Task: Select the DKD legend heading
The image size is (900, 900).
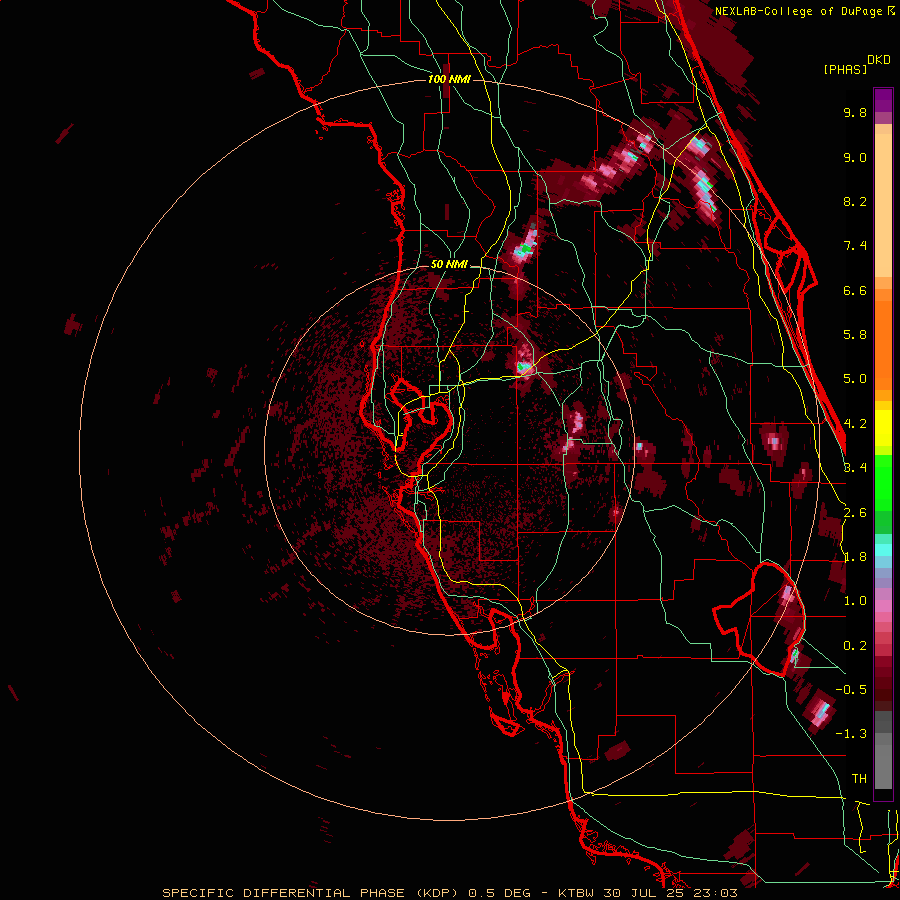Action: click(x=879, y=60)
